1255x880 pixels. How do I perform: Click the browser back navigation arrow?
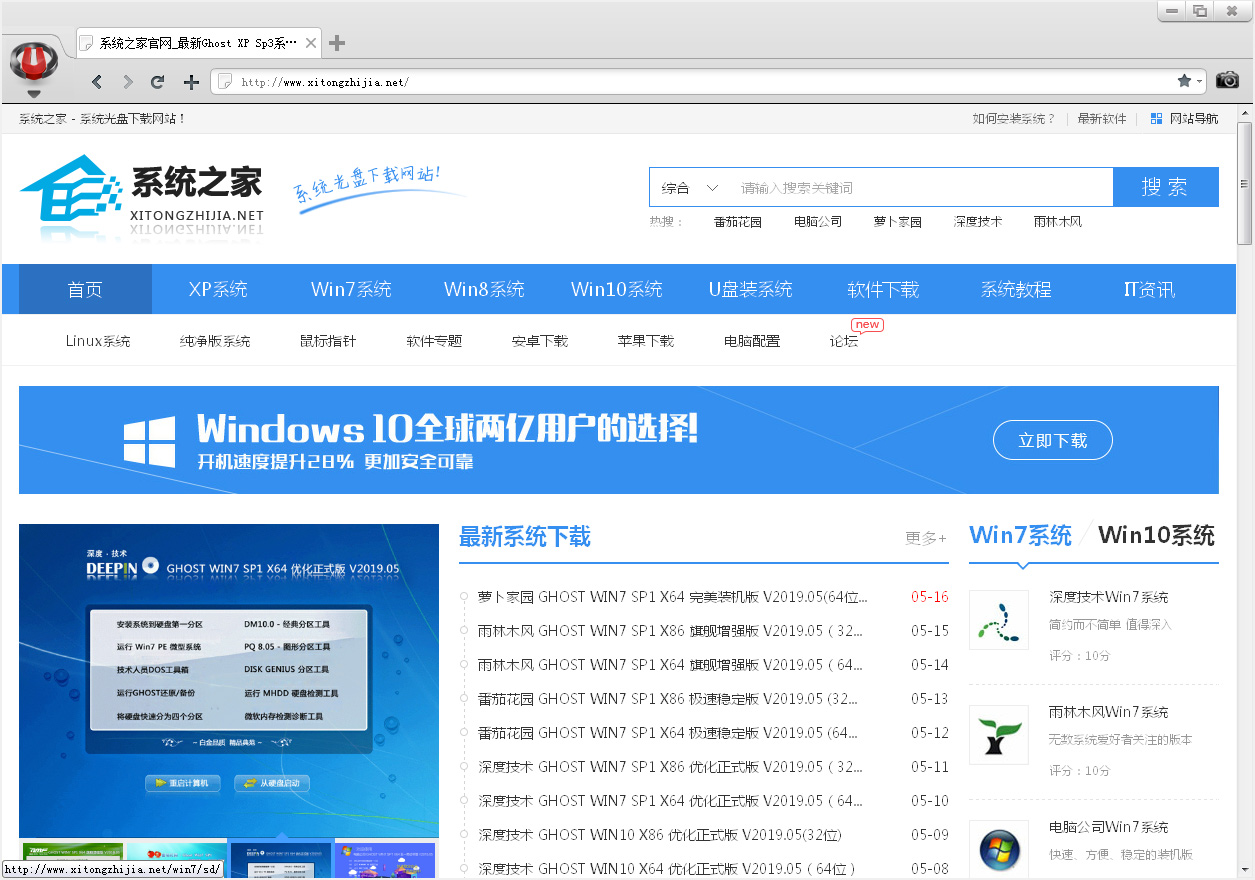(x=95, y=82)
